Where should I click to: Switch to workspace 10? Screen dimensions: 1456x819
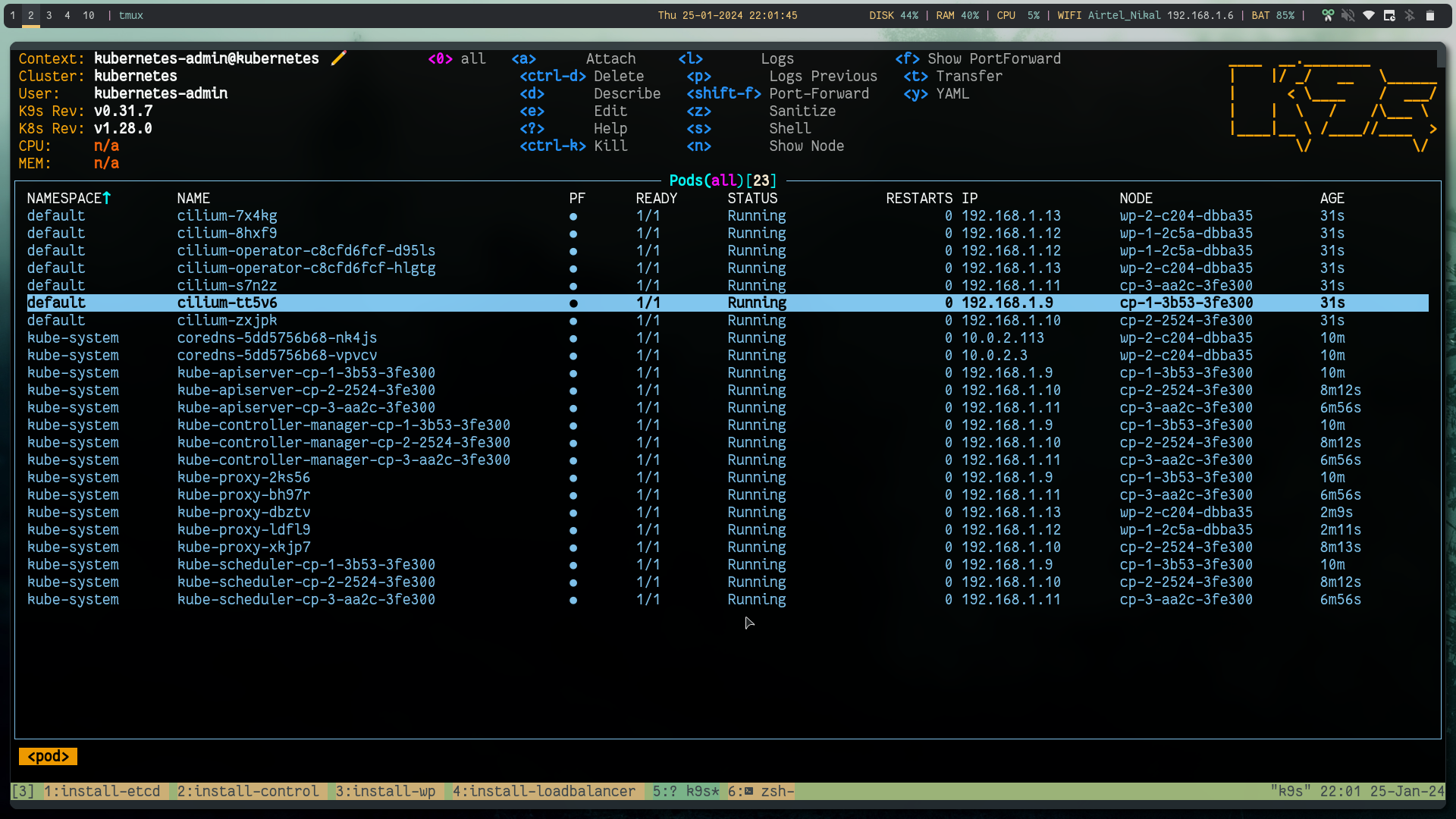[x=89, y=15]
